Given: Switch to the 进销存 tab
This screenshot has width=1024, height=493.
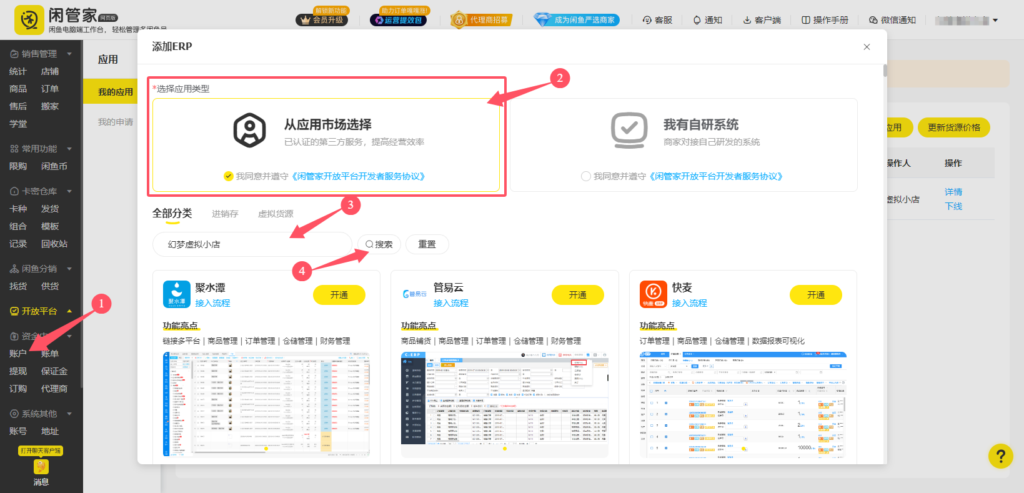Looking at the screenshot, I should [x=225, y=214].
